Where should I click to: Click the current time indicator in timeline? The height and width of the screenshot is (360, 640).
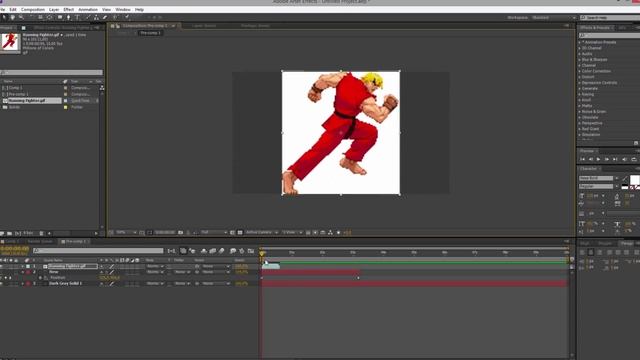click(x=262, y=253)
